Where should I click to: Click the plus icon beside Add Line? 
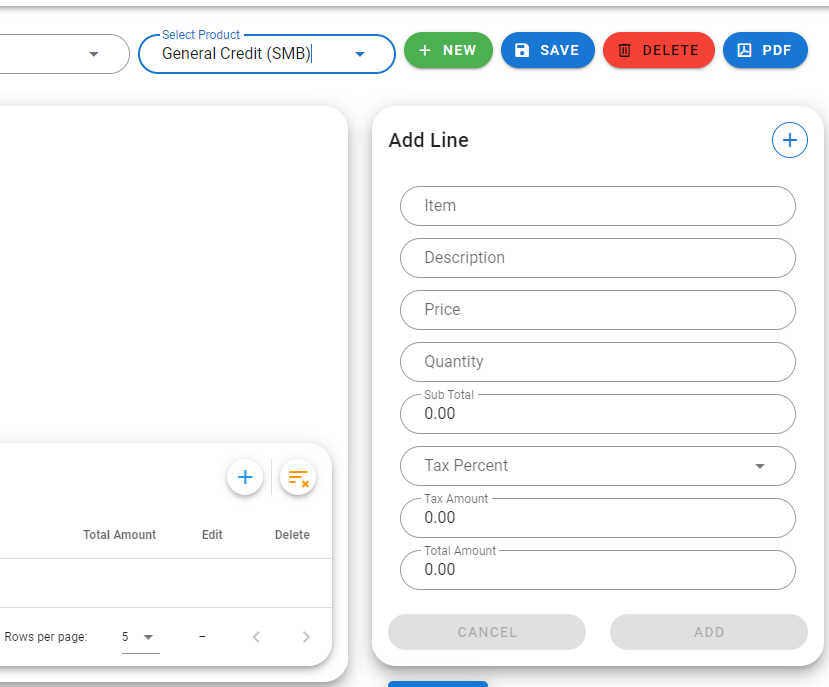click(789, 140)
